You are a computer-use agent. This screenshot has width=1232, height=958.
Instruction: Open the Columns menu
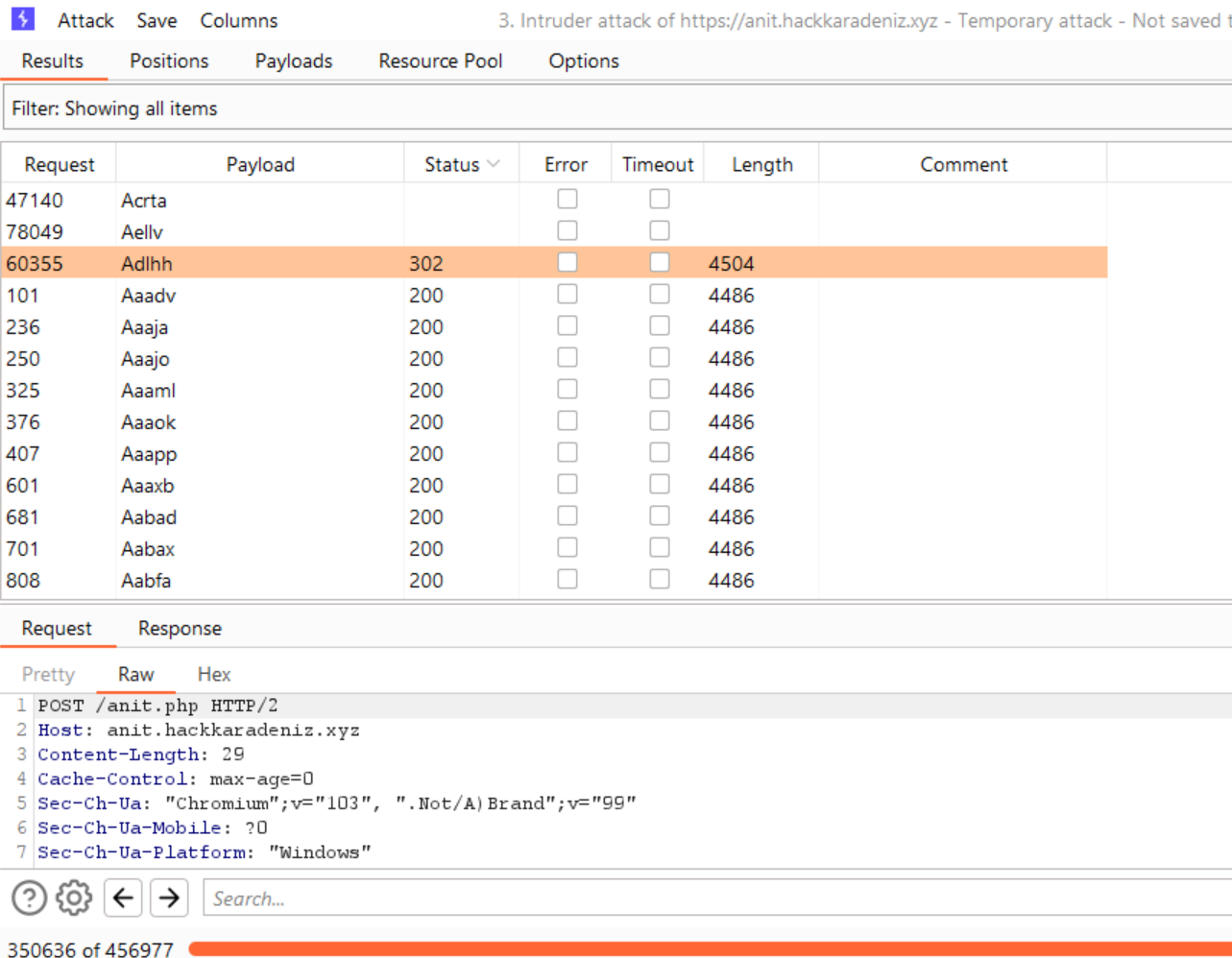pyautogui.click(x=239, y=20)
